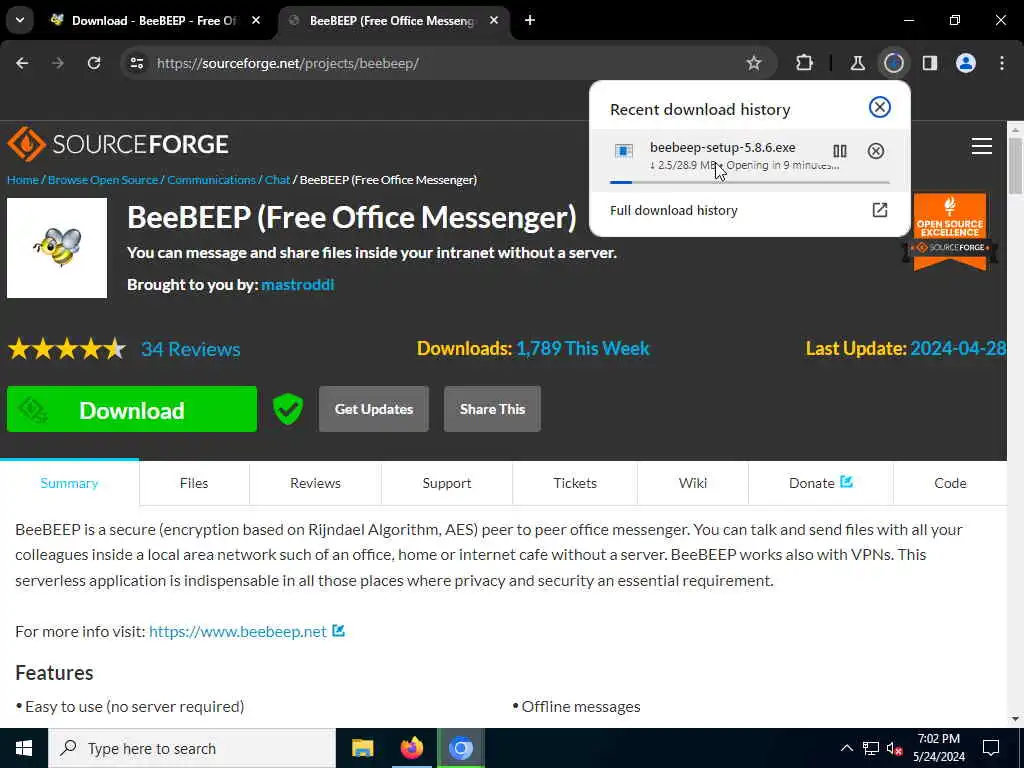Open site information icon in address bar
The height and width of the screenshot is (768, 1024).
[x=137, y=63]
